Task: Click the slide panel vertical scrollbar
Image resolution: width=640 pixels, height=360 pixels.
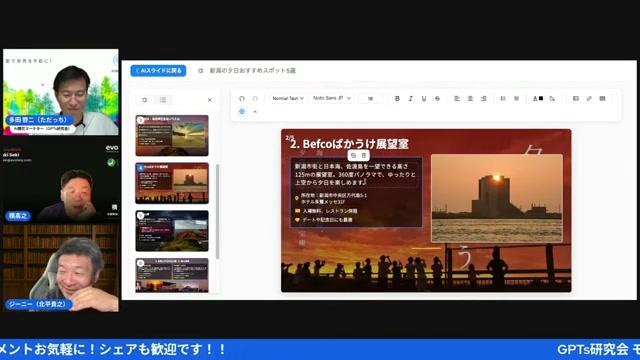Action: coord(218,211)
